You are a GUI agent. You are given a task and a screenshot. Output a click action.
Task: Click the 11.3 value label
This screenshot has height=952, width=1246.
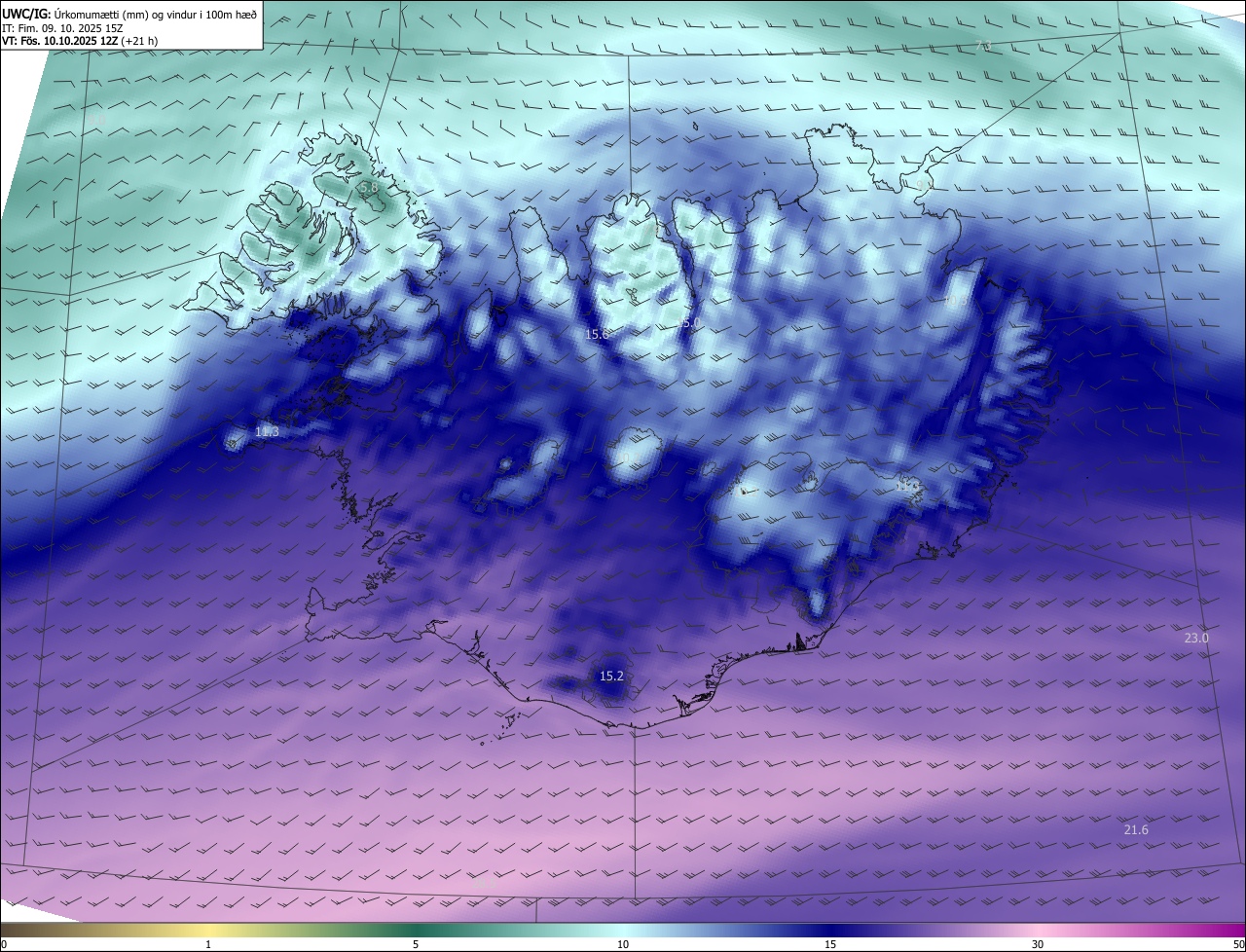pos(267,431)
